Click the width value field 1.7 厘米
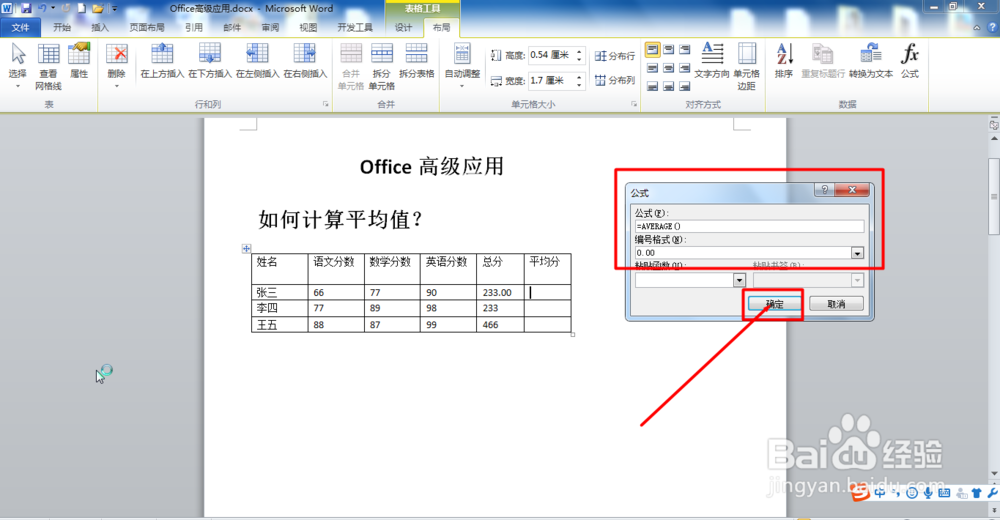The width and height of the screenshot is (1000, 520). (552, 80)
